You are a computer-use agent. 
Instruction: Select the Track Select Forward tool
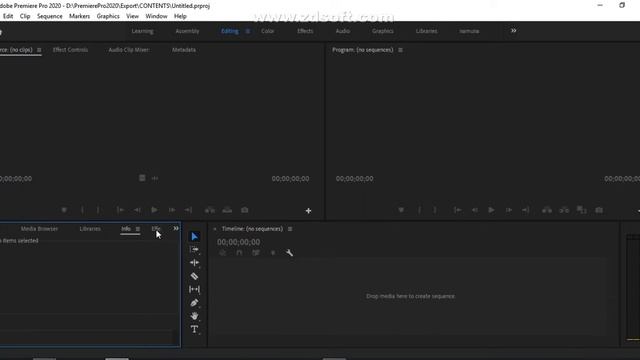195,249
